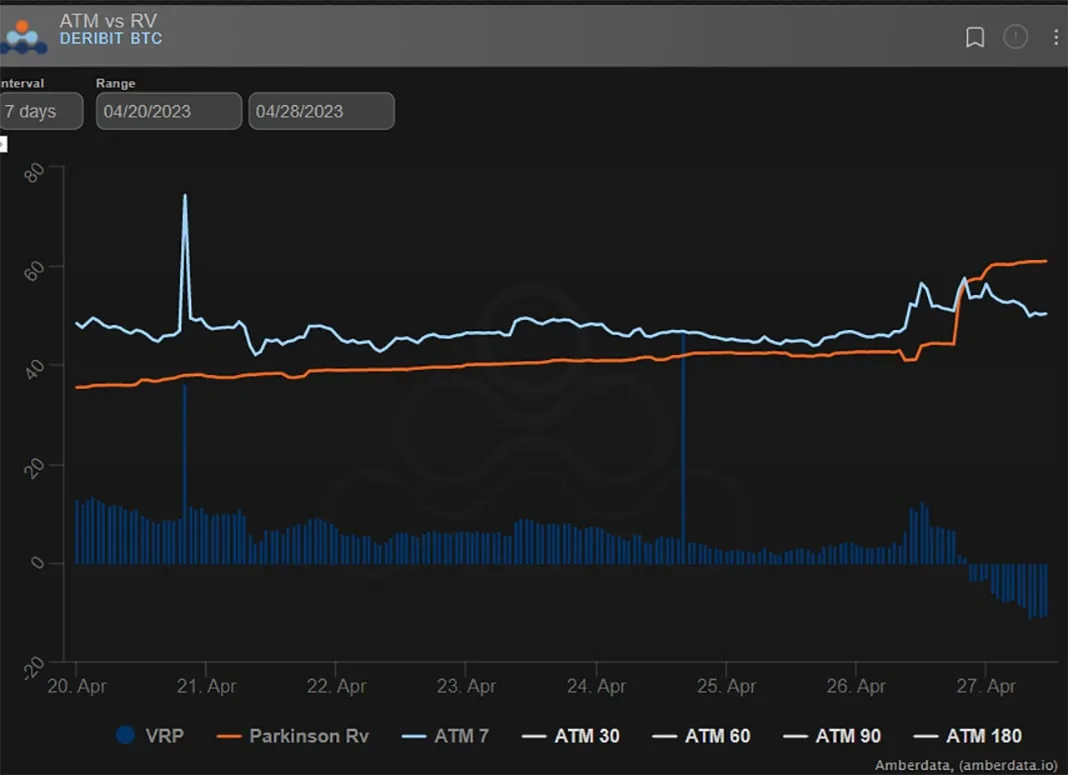Click the ATM 7 spike peak near 21 Apr
The height and width of the screenshot is (775, 1068).
(185, 197)
